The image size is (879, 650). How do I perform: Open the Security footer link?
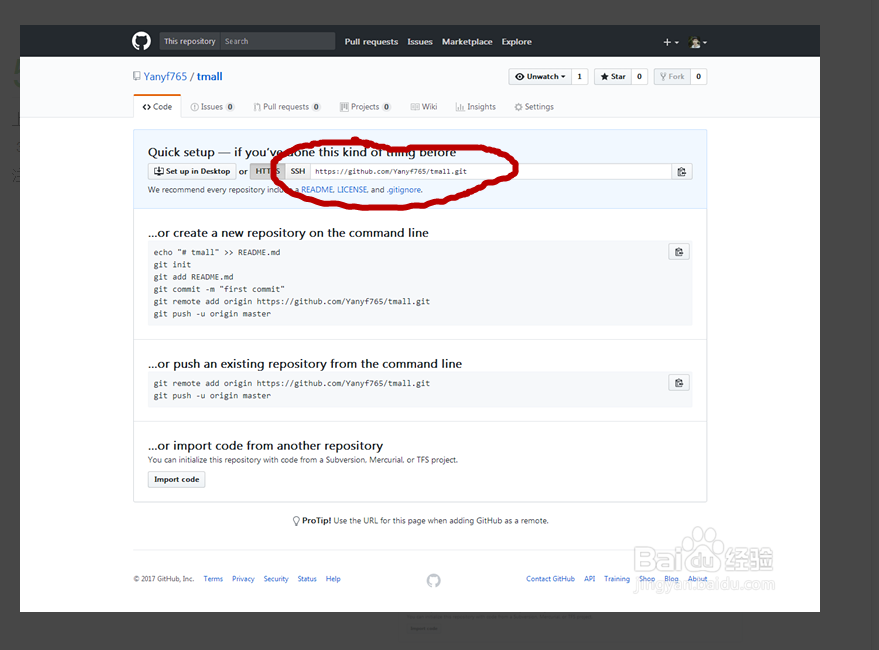click(276, 579)
